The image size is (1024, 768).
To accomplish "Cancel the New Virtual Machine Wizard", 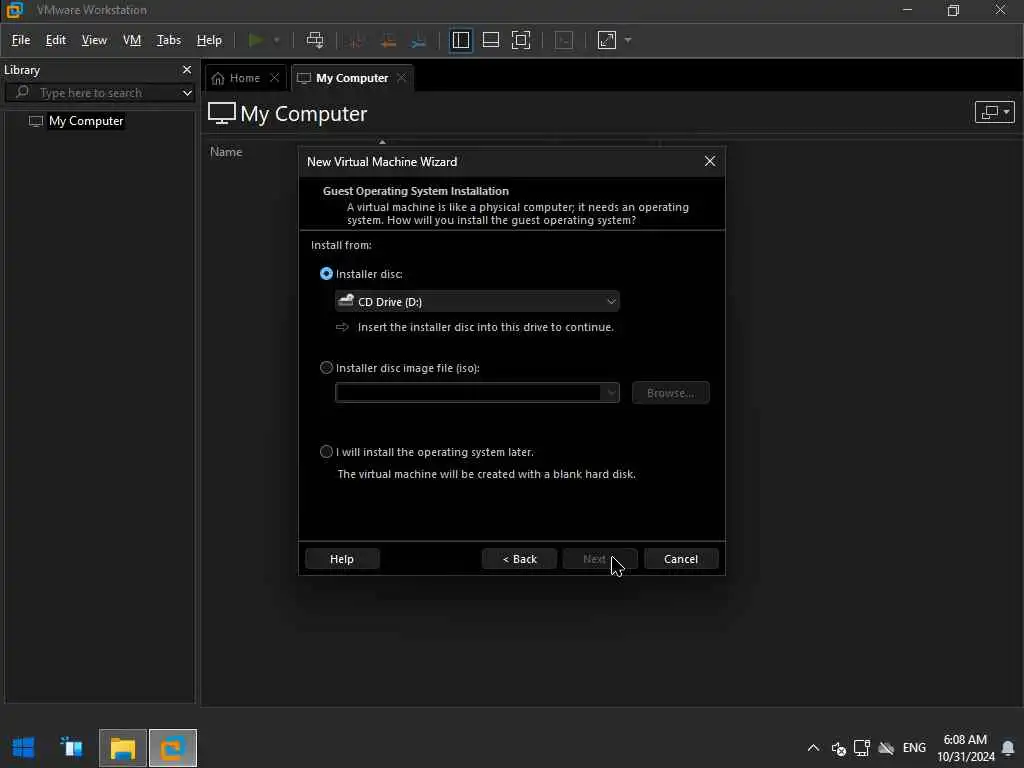I will (x=680, y=559).
